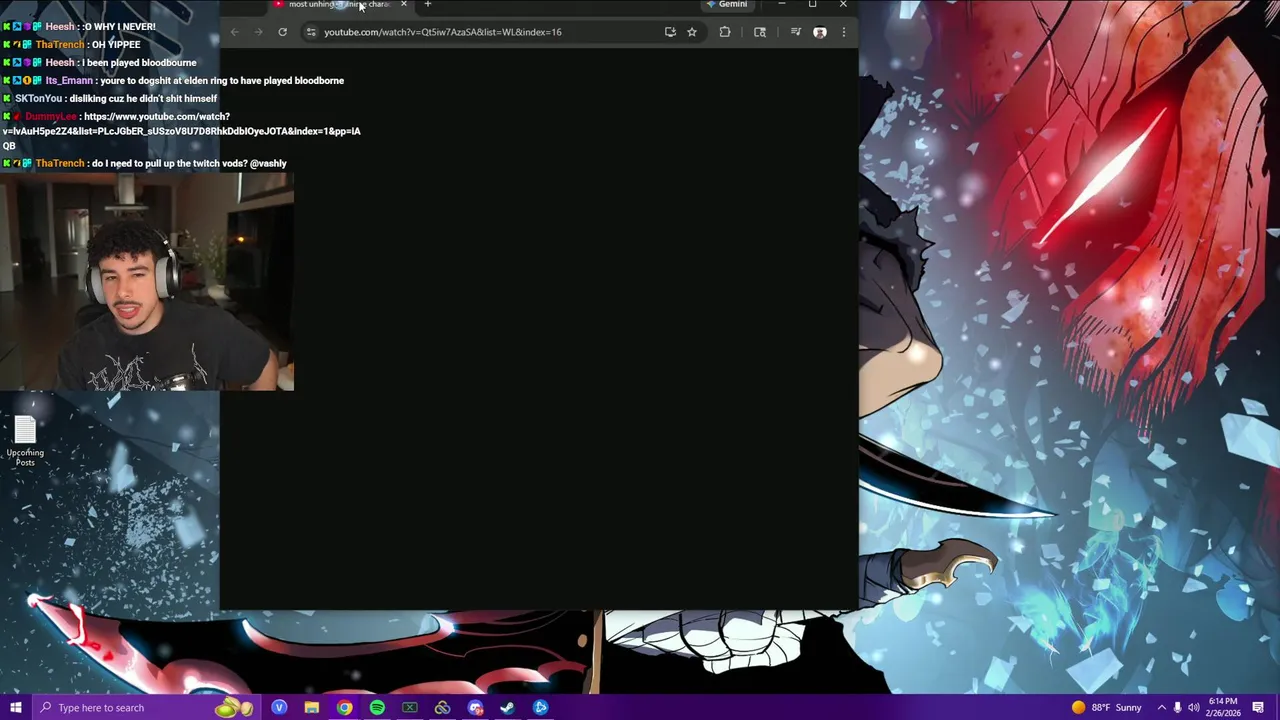Focus the Chrome address bar URL
The width and height of the screenshot is (1280, 720).
[443, 32]
